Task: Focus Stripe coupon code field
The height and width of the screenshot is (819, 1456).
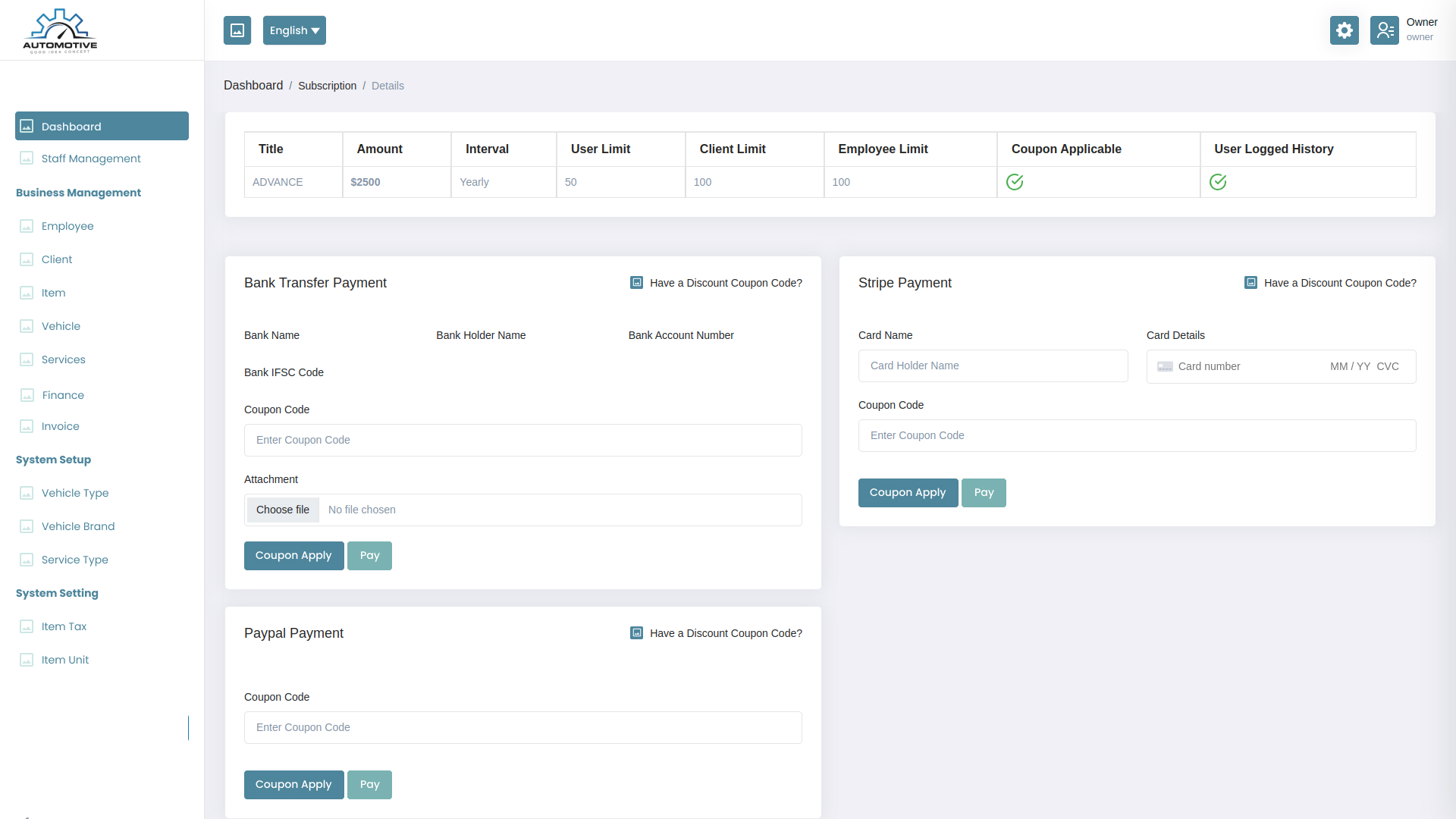Action: pyautogui.click(x=1137, y=436)
